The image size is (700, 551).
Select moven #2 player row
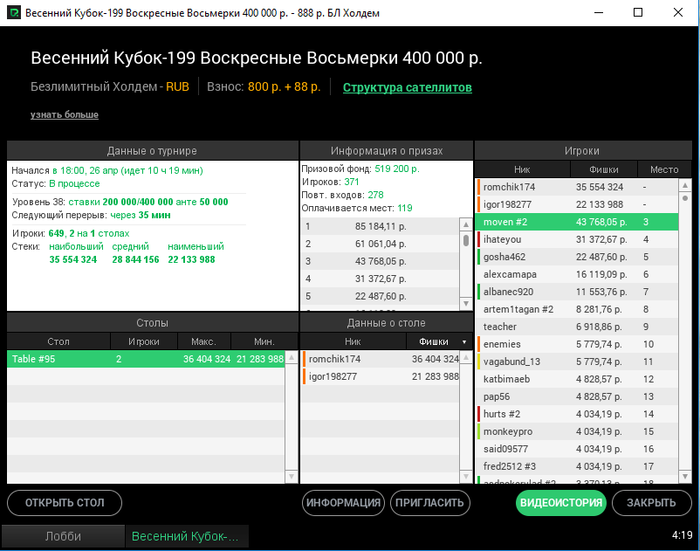tap(577, 222)
